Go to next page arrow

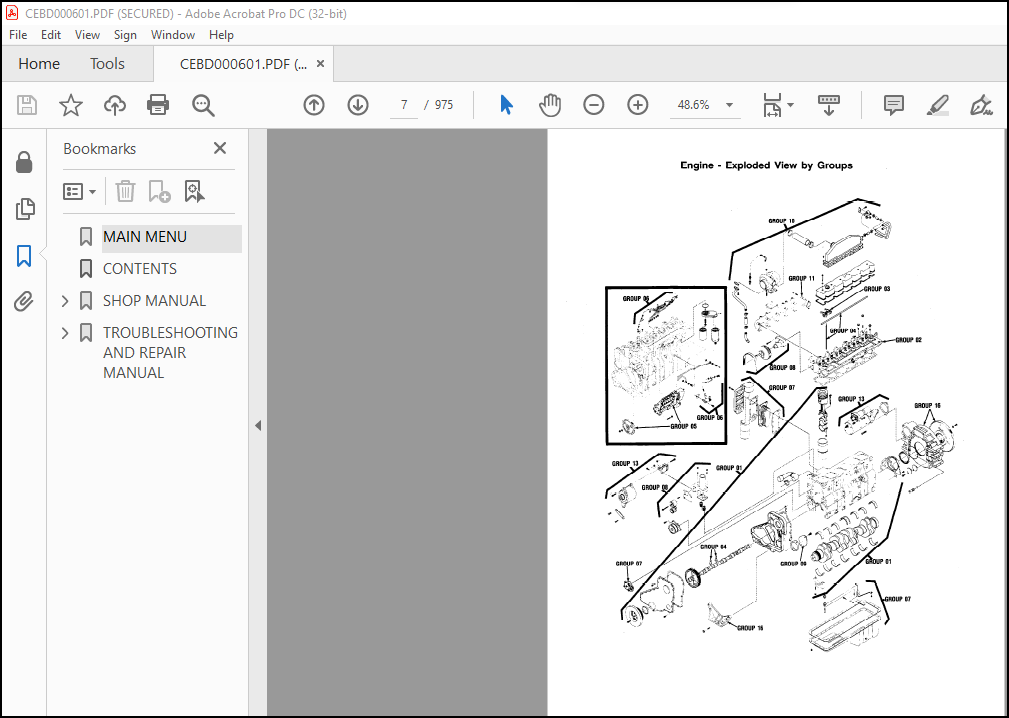(358, 105)
